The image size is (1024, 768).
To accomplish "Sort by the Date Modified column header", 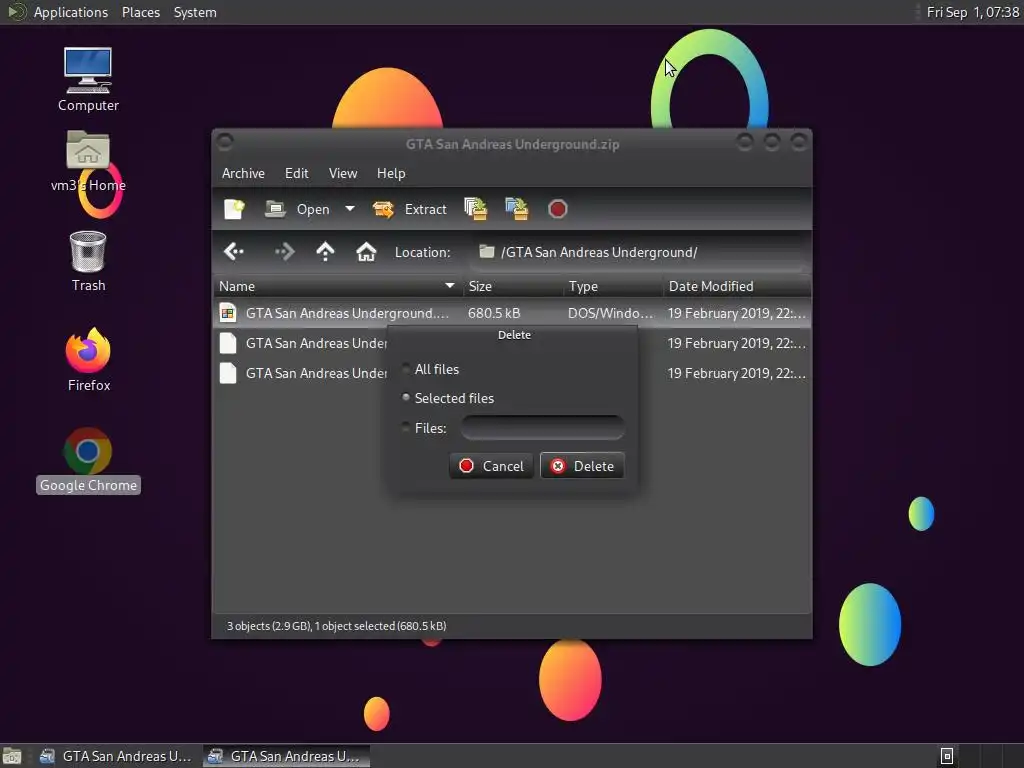I will pyautogui.click(x=737, y=286).
